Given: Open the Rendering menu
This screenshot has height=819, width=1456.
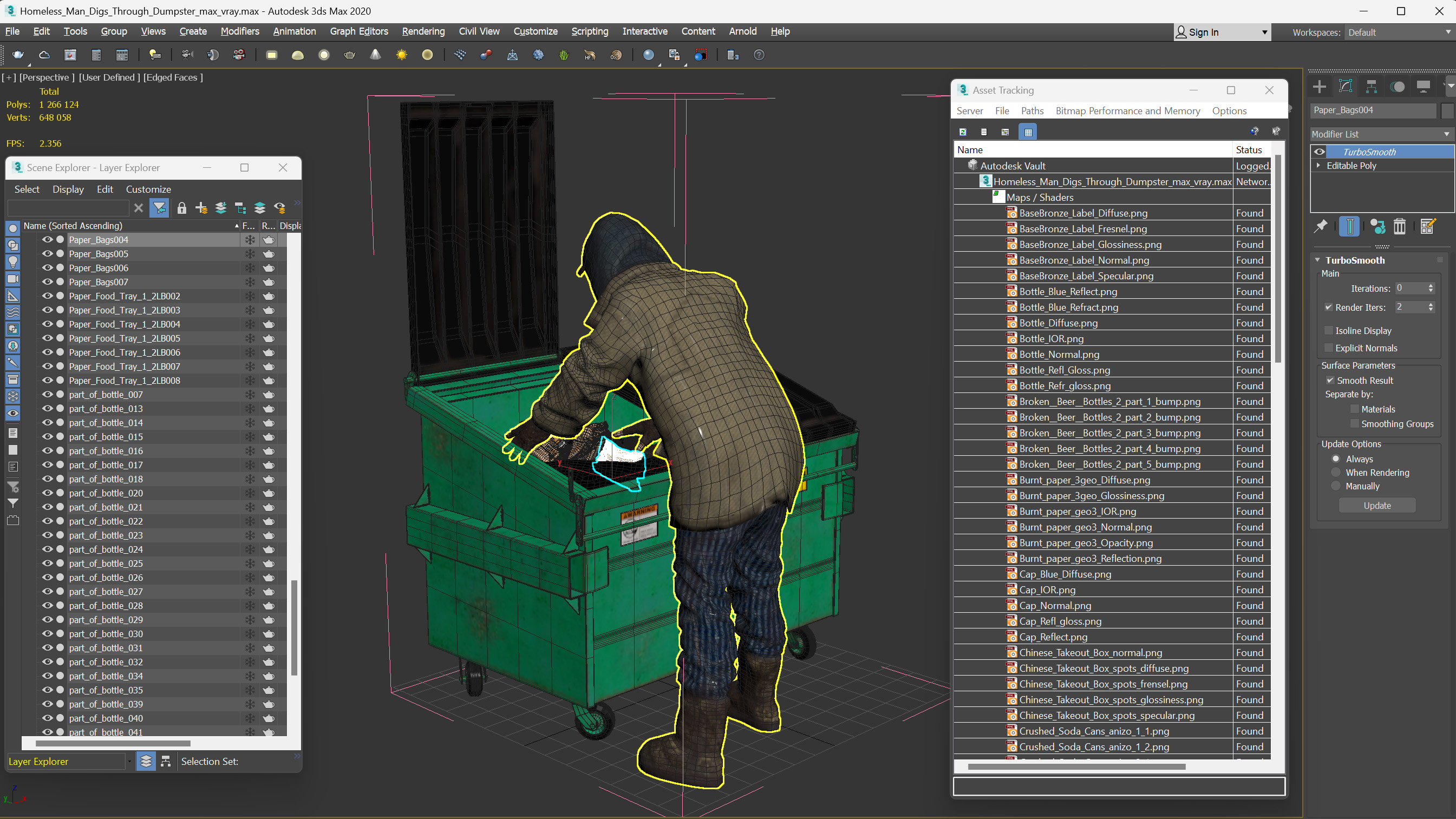Looking at the screenshot, I should pyautogui.click(x=423, y=31).
